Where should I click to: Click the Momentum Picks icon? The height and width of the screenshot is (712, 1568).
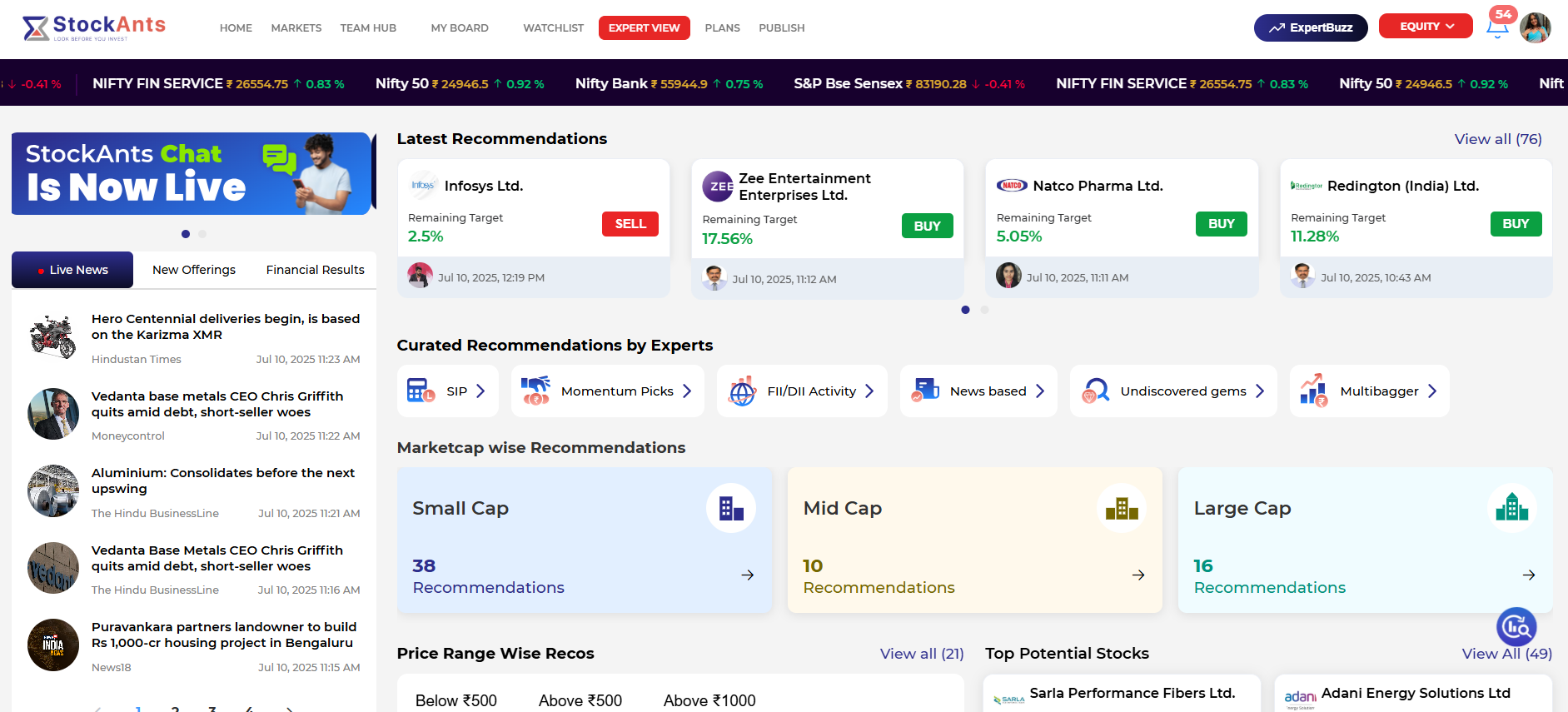(535, 391)
